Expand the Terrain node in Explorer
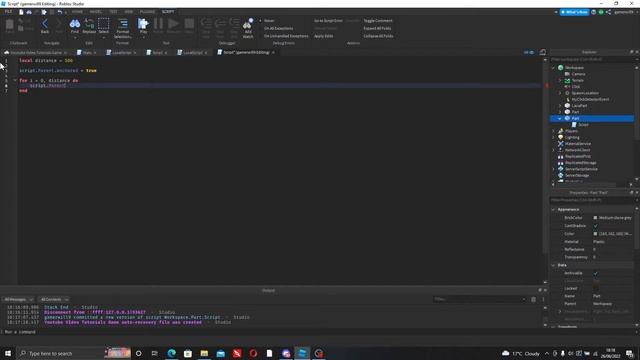Image resolution: width=640 pixels, height=360 pixels. 560,80
